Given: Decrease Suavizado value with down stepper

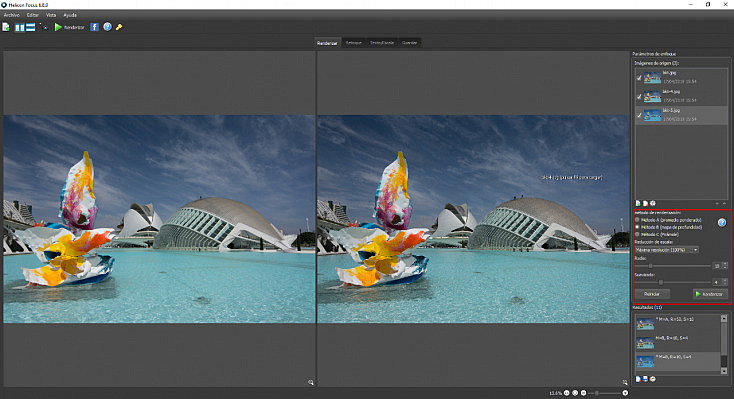Looking at the screenshot, I should [x=725, y=284].
